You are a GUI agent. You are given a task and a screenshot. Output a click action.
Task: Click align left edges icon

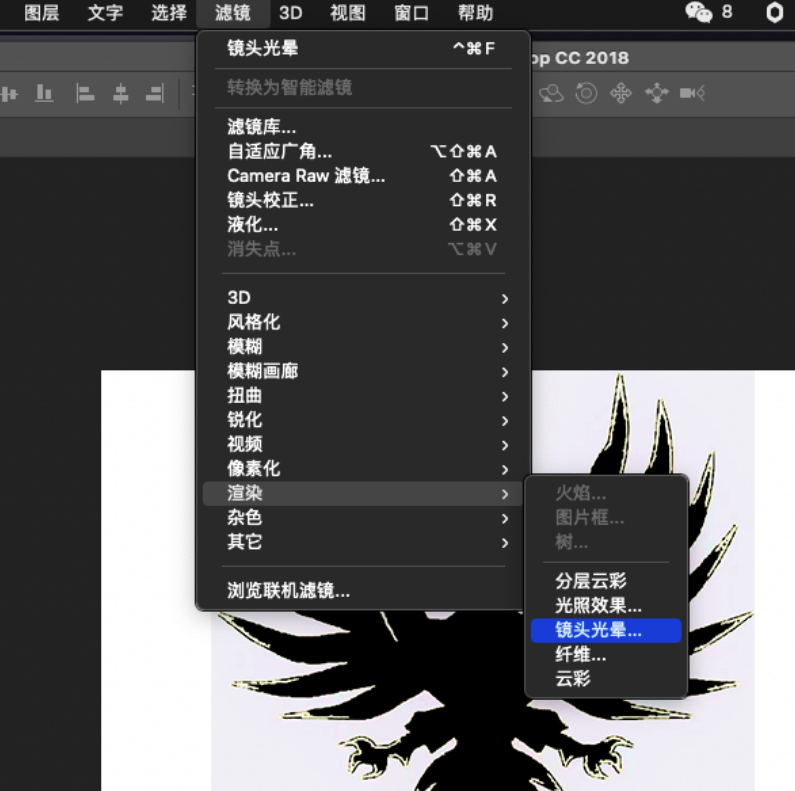[x=85, y=93]
